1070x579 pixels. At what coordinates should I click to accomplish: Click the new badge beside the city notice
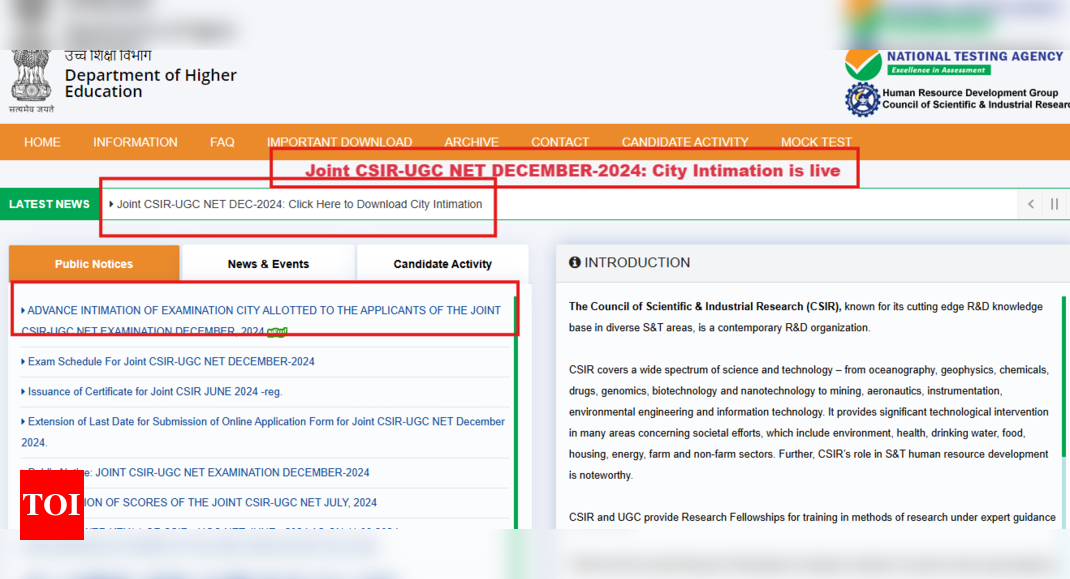276,332
